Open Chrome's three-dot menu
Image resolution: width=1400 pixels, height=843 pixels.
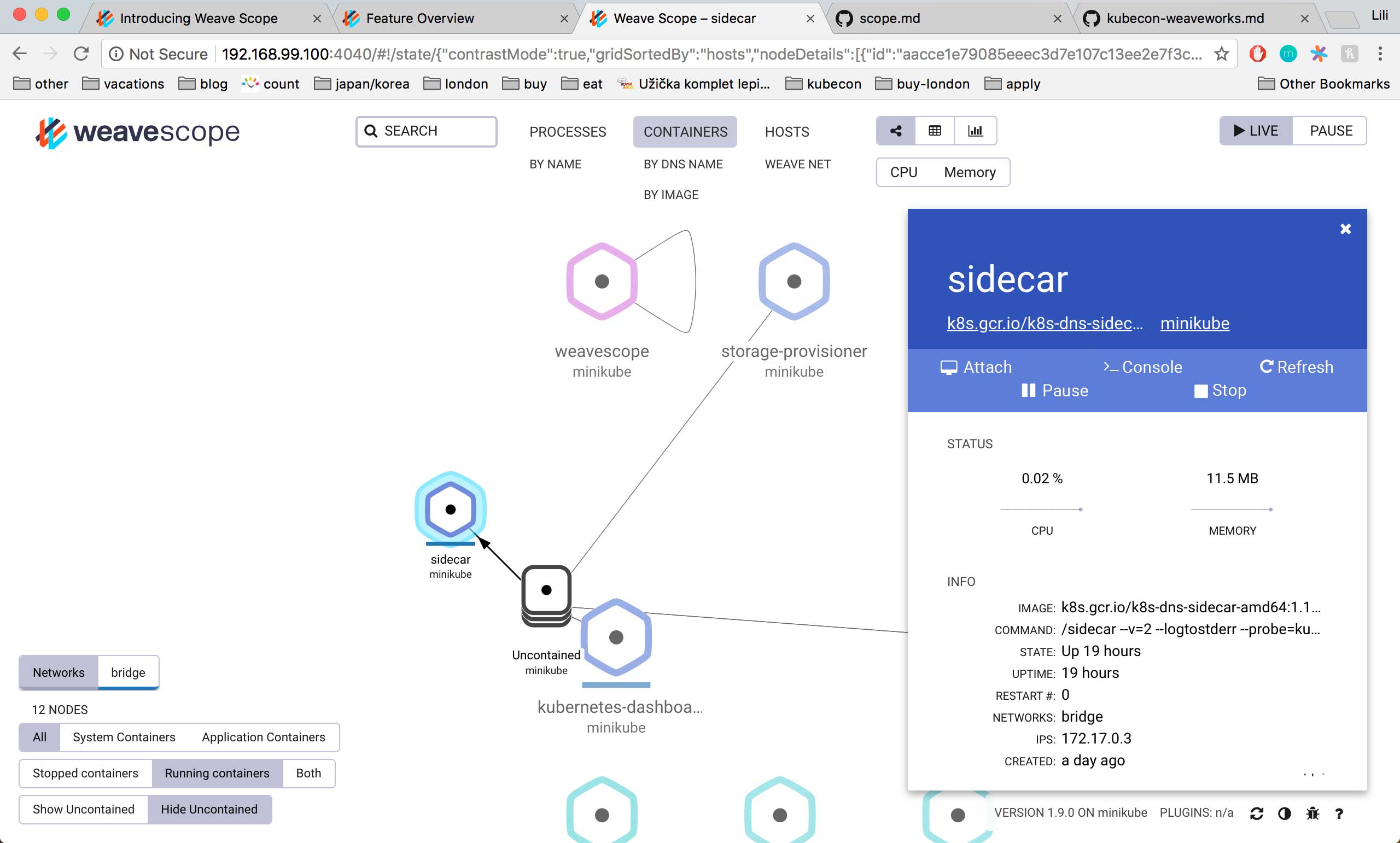point(1380,54)
